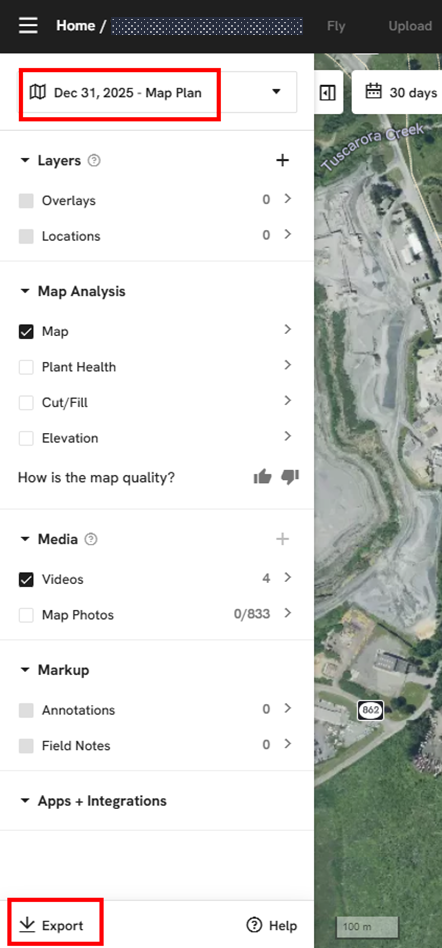Switch to the Fly tab
Screen dimensions: 442x948
click(x=336, y=26)
